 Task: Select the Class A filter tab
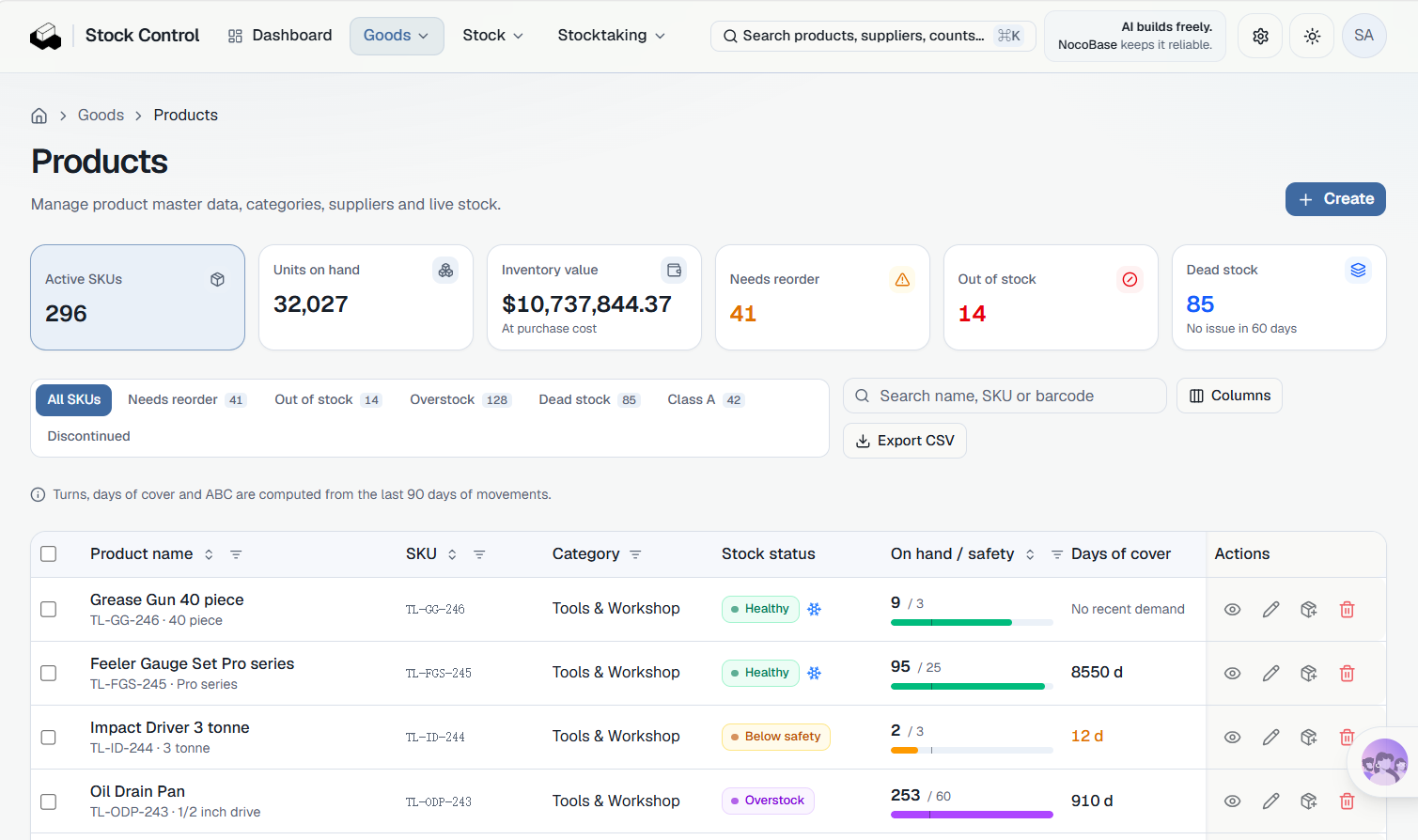point(706,400)
